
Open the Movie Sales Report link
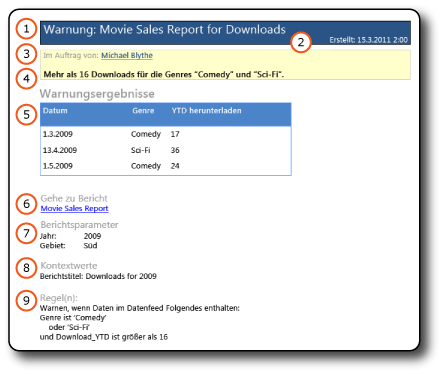click(x=74, y=209)
